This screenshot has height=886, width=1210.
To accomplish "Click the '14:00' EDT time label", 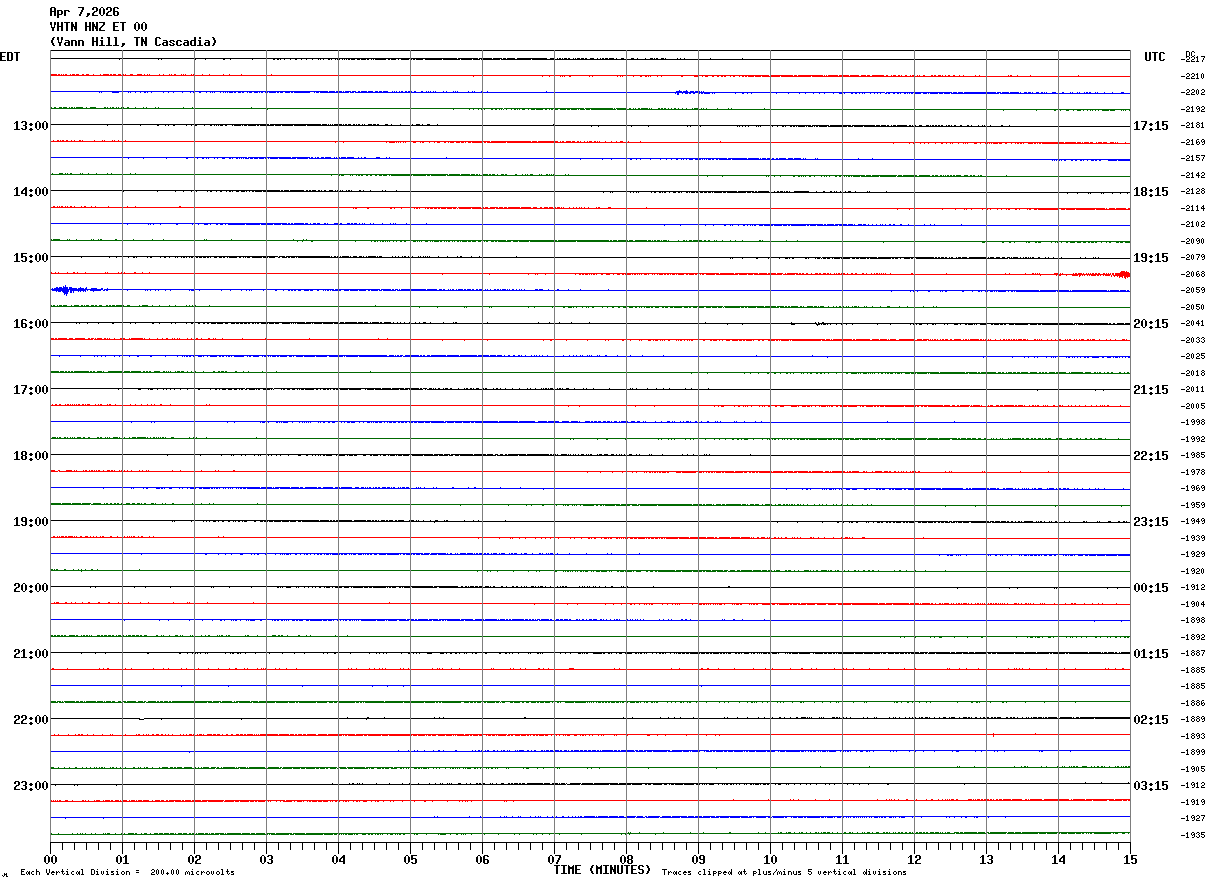I will [x=30, y=192].
